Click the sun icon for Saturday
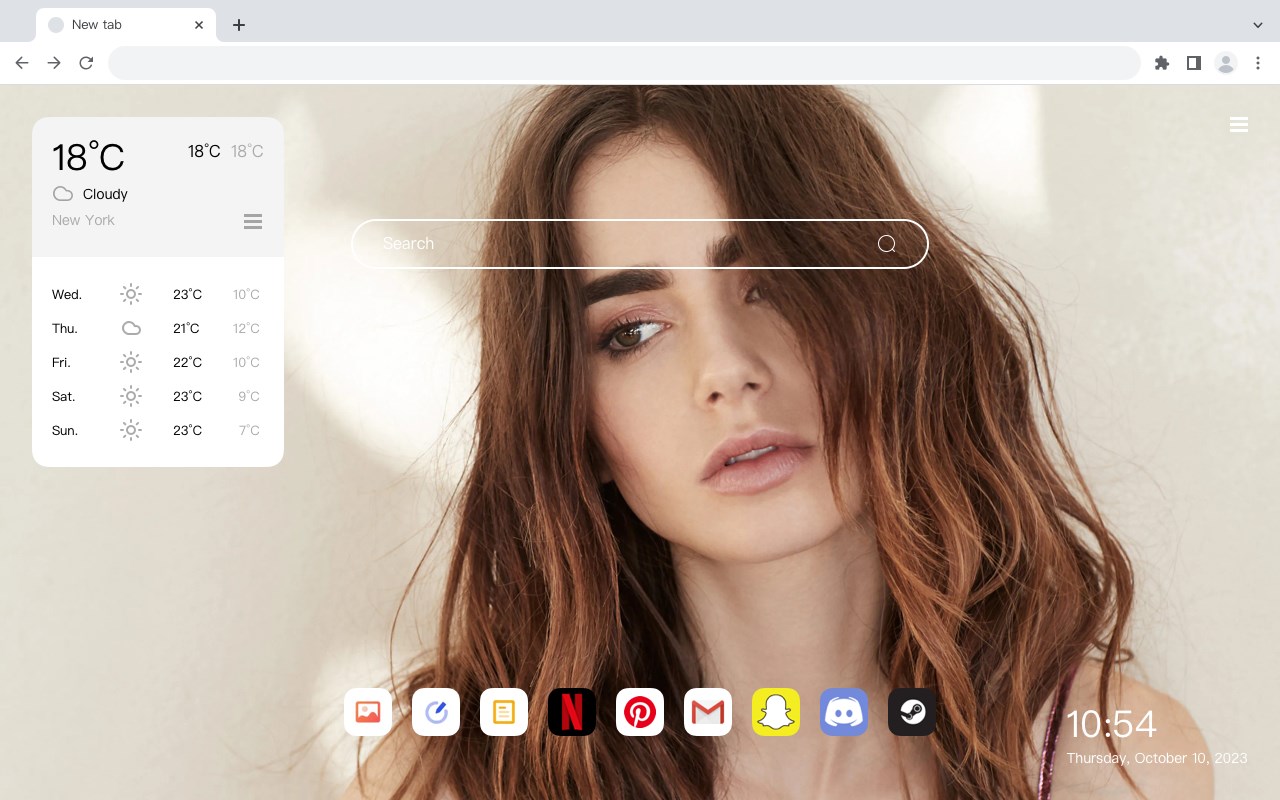Screen dimensions: 1280x800 coord(131,396)
